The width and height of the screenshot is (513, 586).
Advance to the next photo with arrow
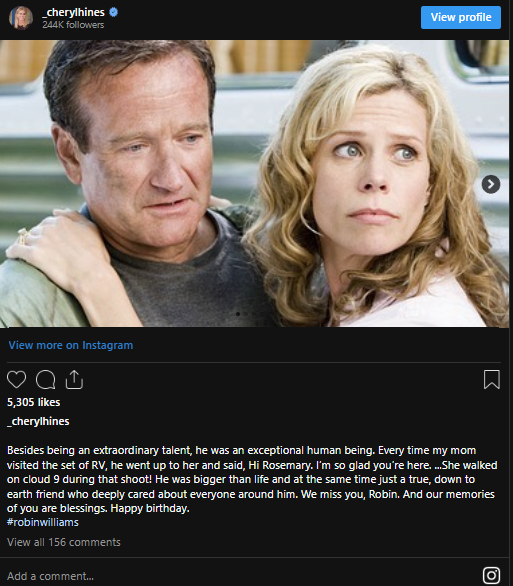click(491, 184)
